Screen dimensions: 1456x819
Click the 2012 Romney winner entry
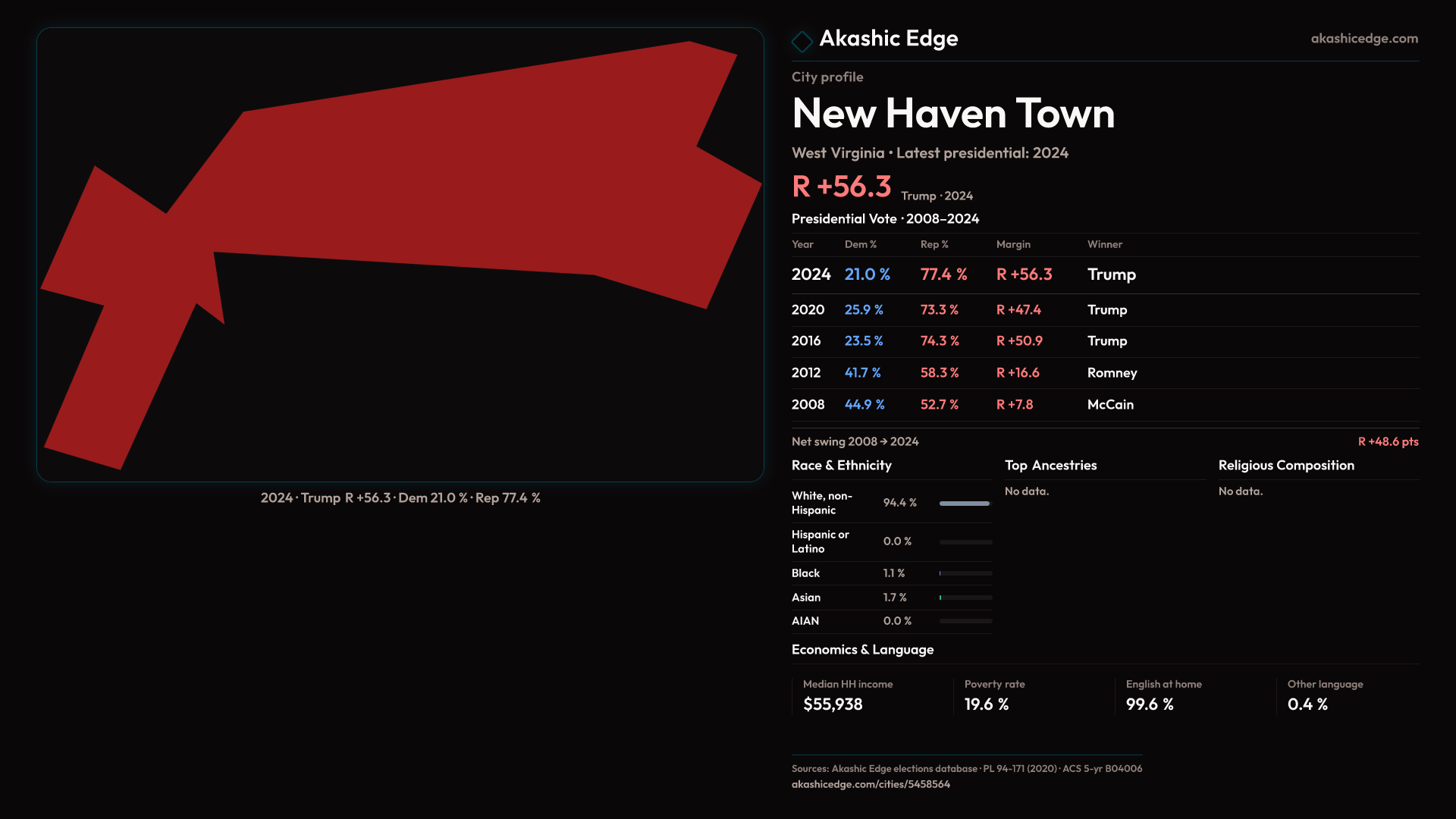point(1112,373)
